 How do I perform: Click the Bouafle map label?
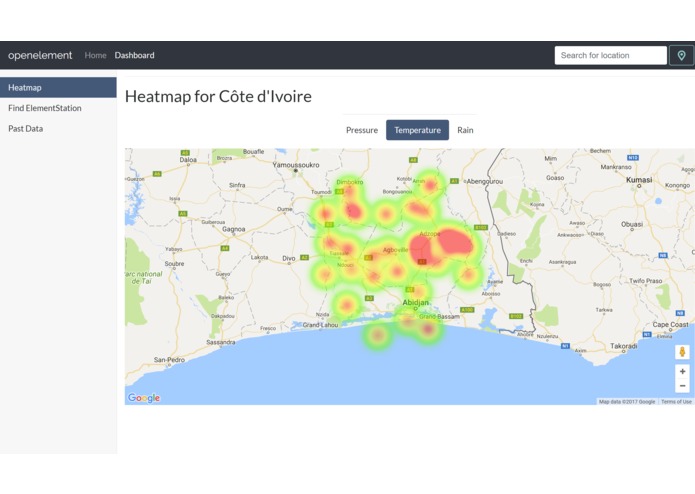[253, 152]
